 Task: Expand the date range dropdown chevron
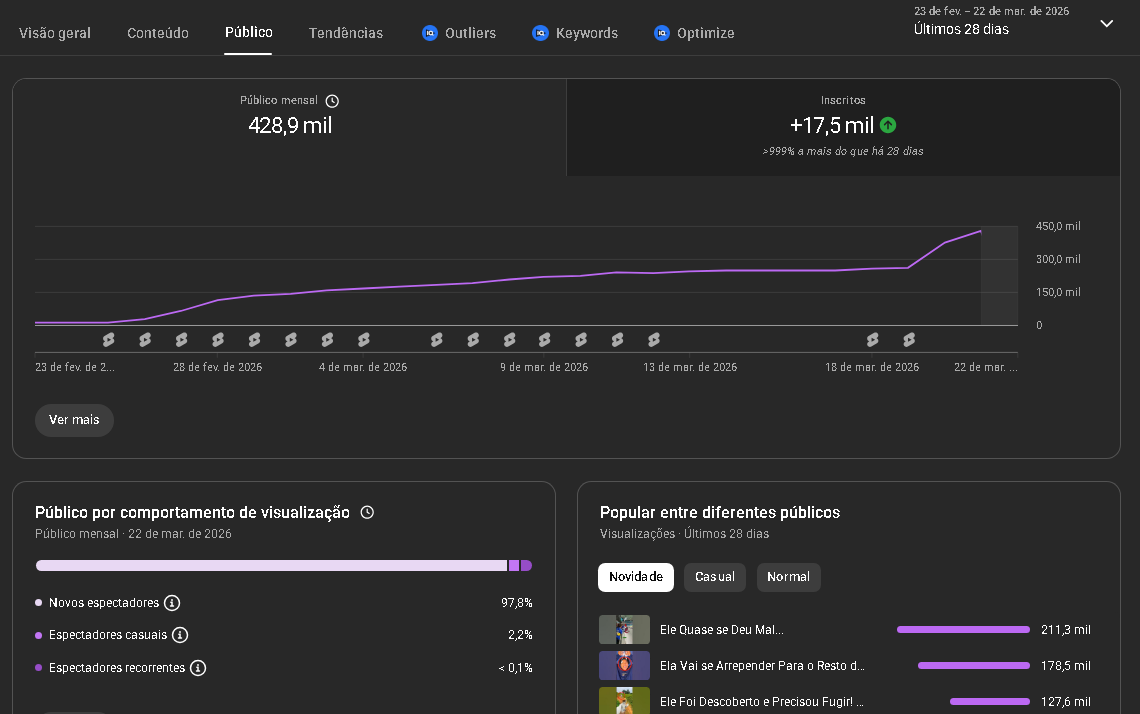click(1106, 23)
